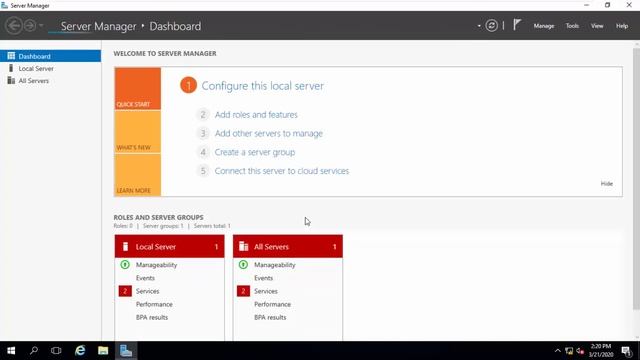Open the Help menu

click(x=622, y=26)
